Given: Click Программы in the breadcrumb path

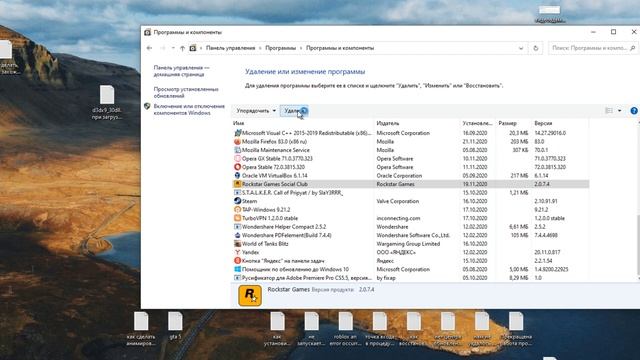Looking at the screenshot, I should pyautogui.click(x=280, y=48).
